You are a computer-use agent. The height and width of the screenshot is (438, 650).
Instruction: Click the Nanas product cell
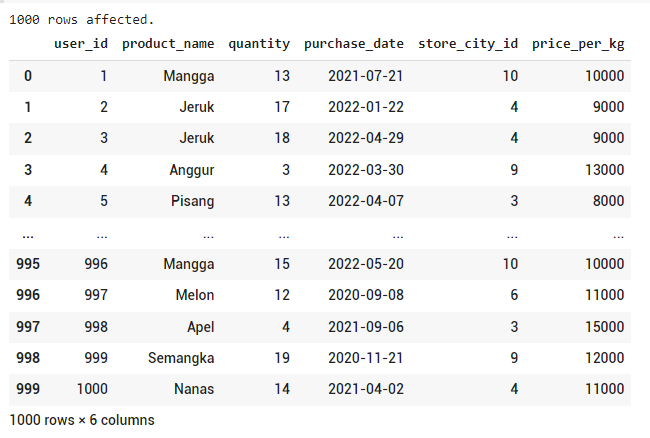click(x=194, y=389)
